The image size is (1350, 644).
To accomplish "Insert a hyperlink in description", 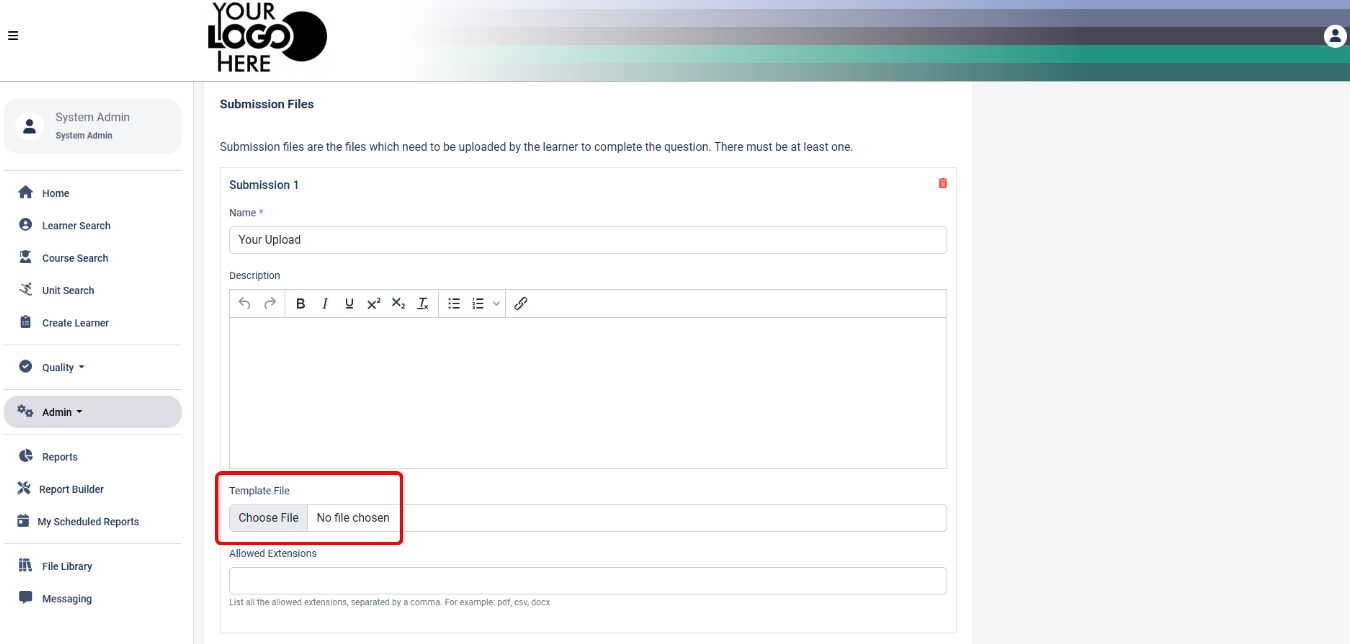I will click(x=521, y=304).
